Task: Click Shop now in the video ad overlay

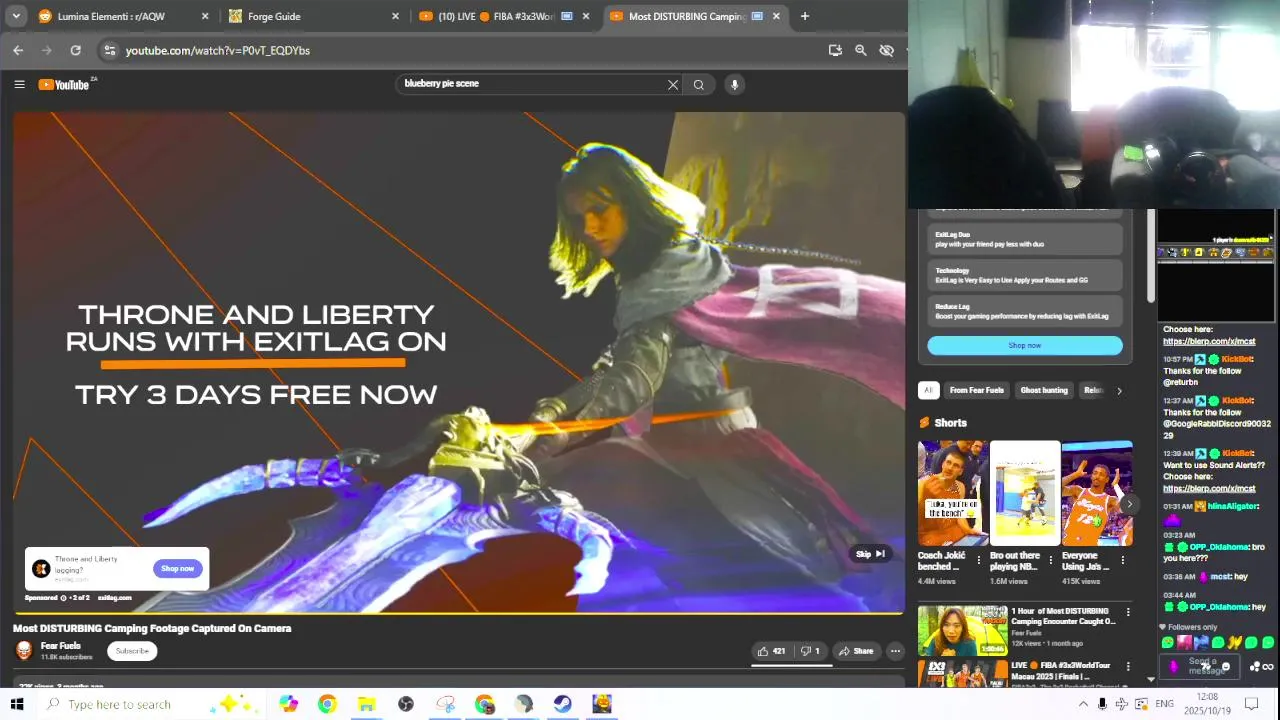Action: pyautogui.click(x=177, y=569)
